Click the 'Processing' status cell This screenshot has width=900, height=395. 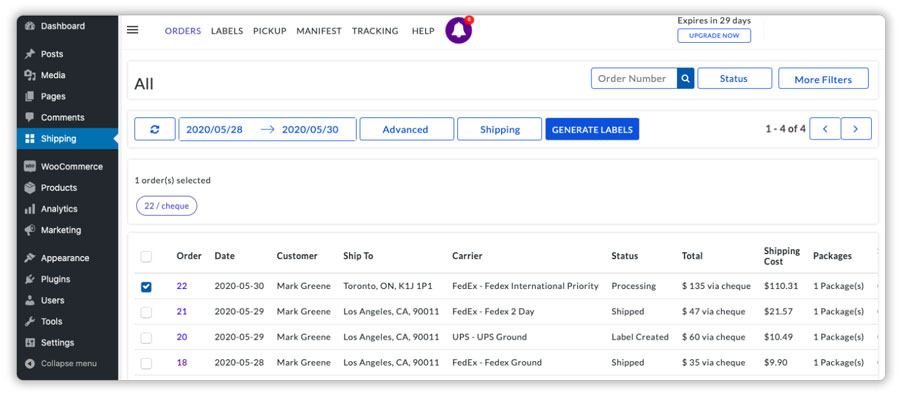634,286
